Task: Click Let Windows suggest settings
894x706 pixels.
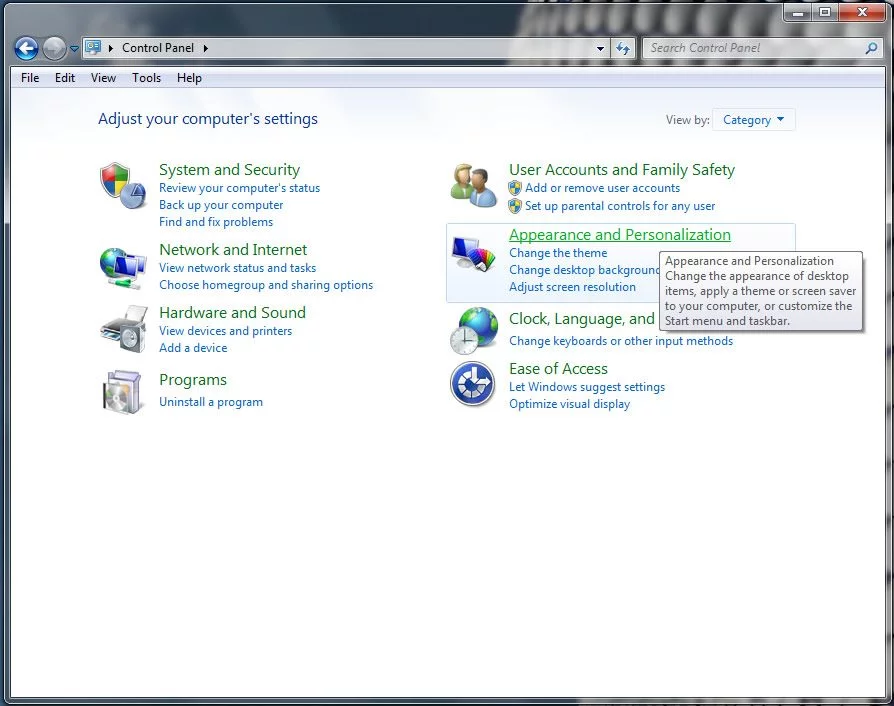Action: click(587, 387)
